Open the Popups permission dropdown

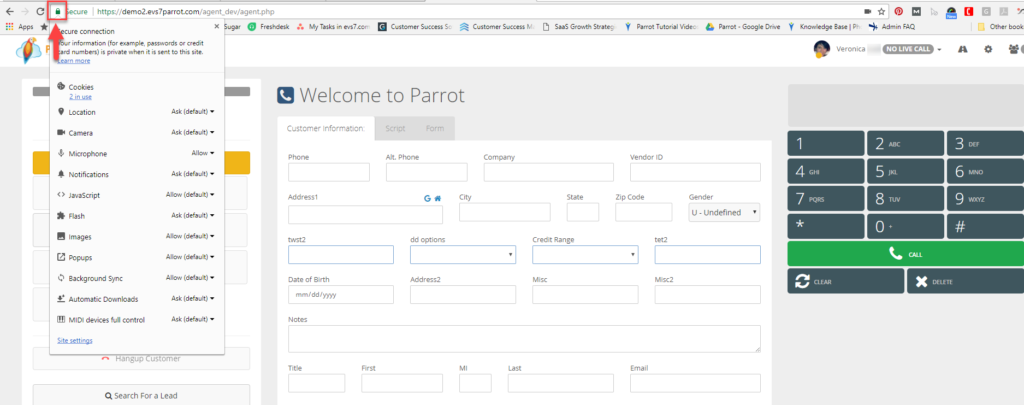[x=190, y=257]
